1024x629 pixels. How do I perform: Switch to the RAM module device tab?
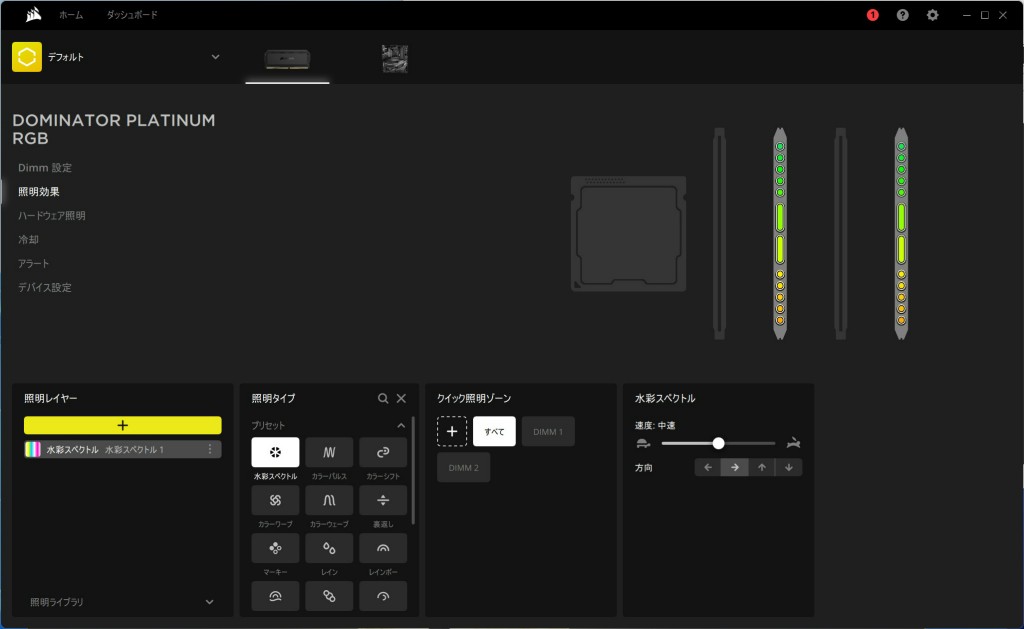pyautogui.click(x=287, y=59)
